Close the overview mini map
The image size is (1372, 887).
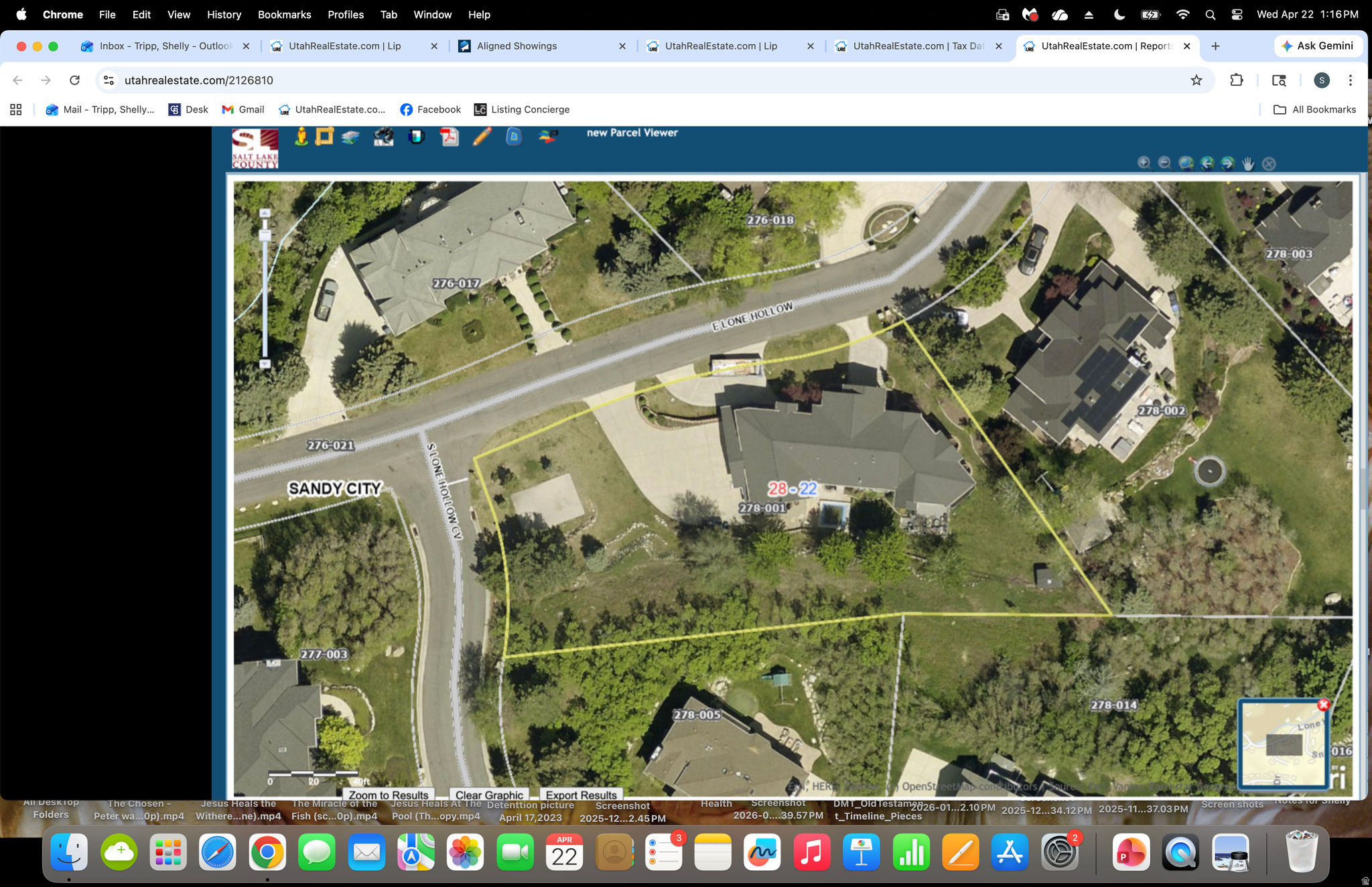point(1323,705)
